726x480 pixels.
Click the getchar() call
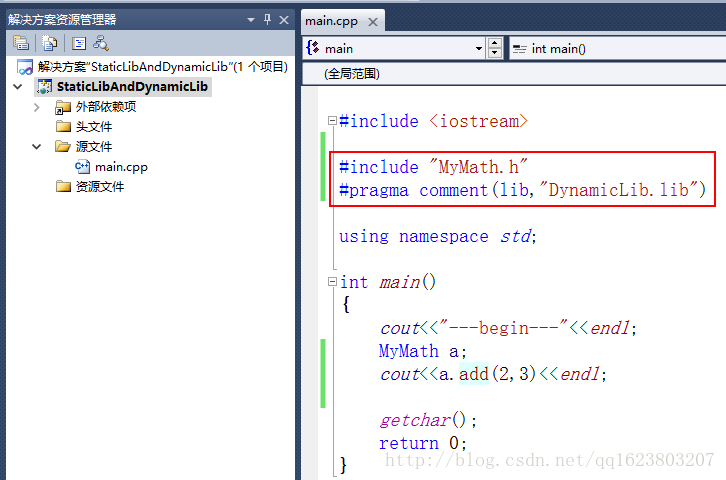427,420
